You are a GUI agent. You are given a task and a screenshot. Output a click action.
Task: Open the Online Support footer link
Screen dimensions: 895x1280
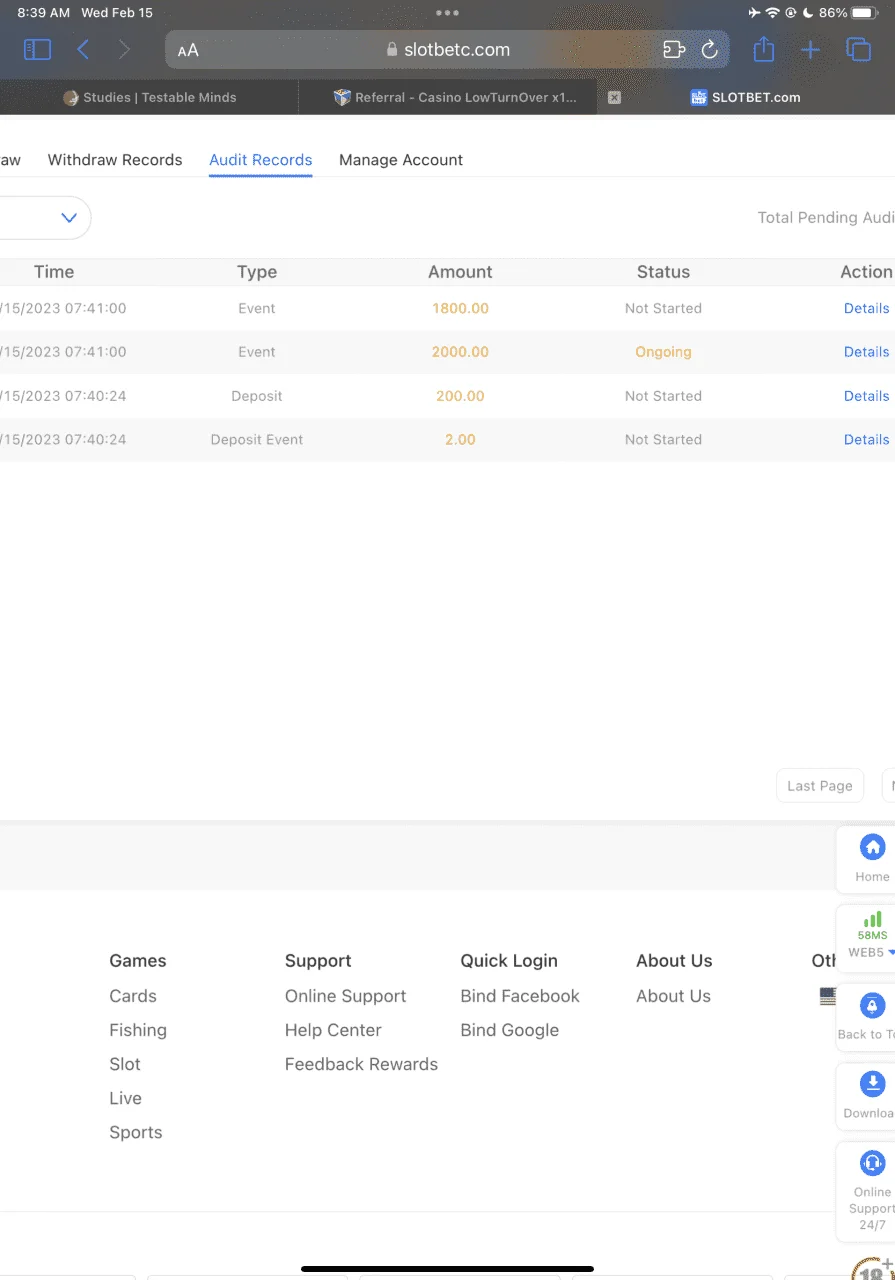(345, 996)
